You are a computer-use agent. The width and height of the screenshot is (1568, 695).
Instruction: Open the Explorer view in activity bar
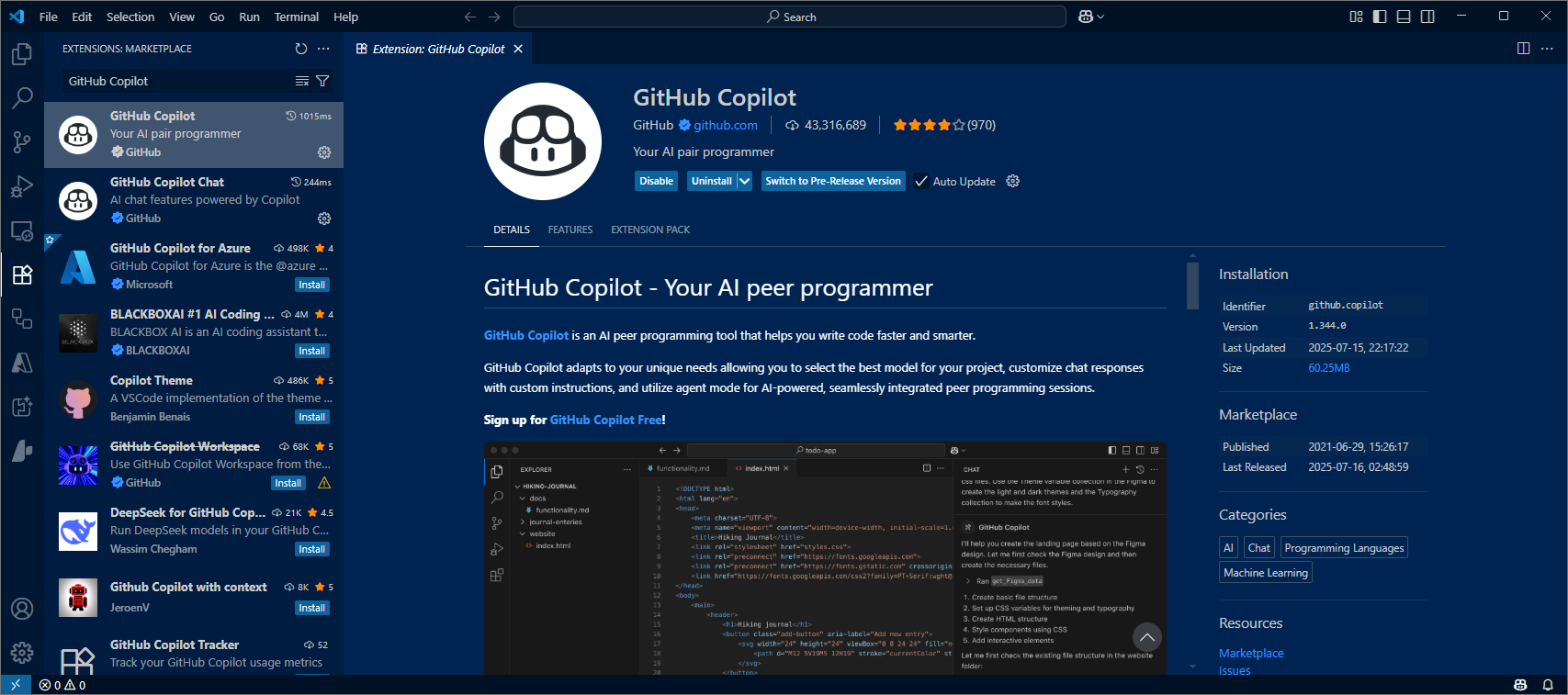coord(22,55)
